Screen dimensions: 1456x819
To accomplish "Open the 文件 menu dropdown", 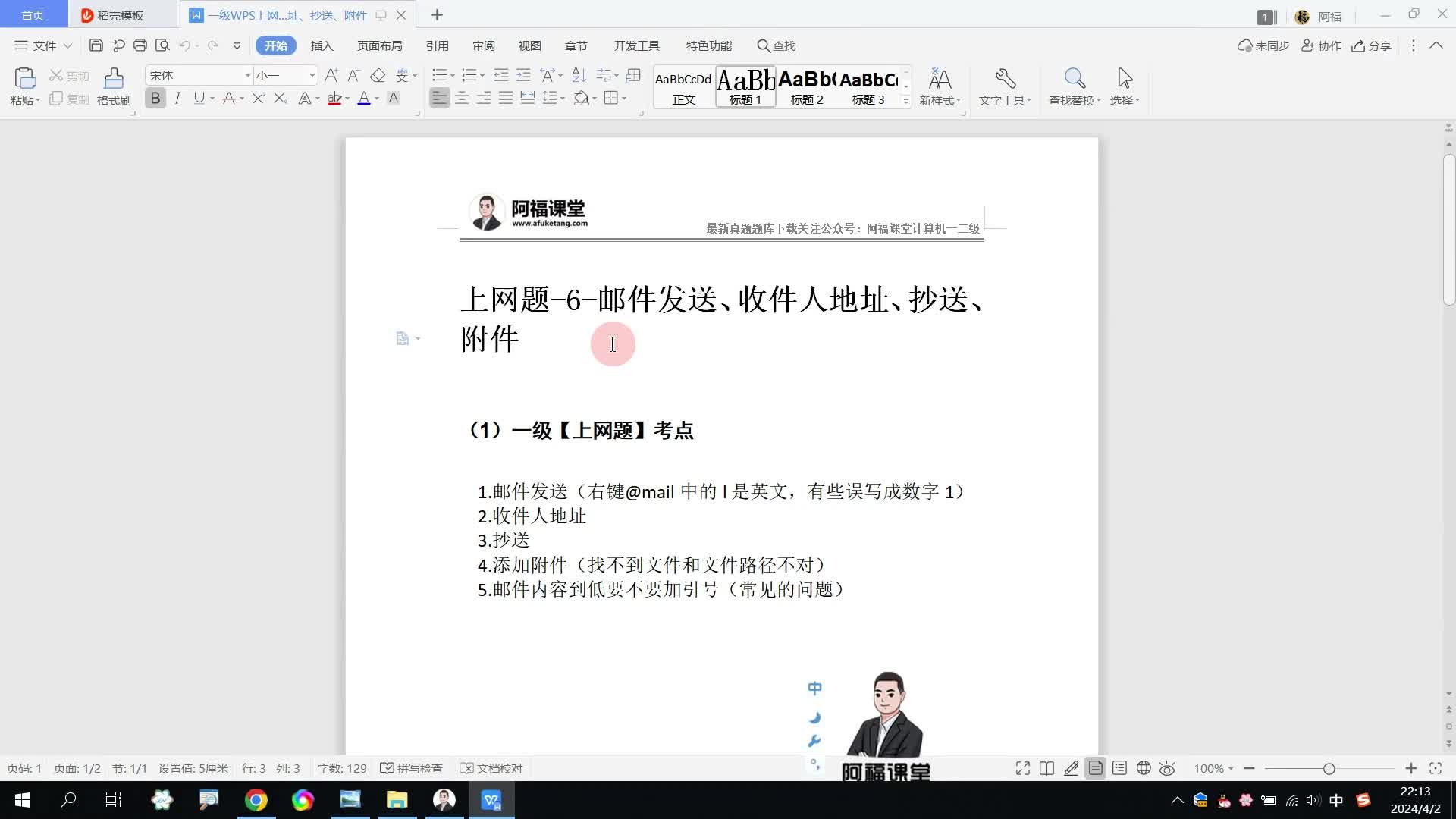I will click(44, 45).
